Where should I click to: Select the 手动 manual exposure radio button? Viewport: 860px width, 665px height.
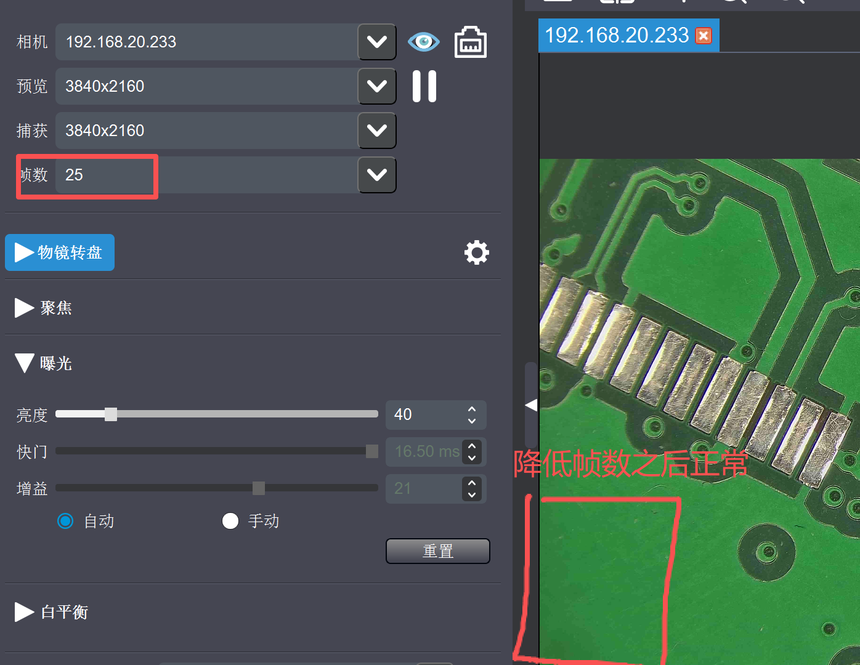point(230,521)
